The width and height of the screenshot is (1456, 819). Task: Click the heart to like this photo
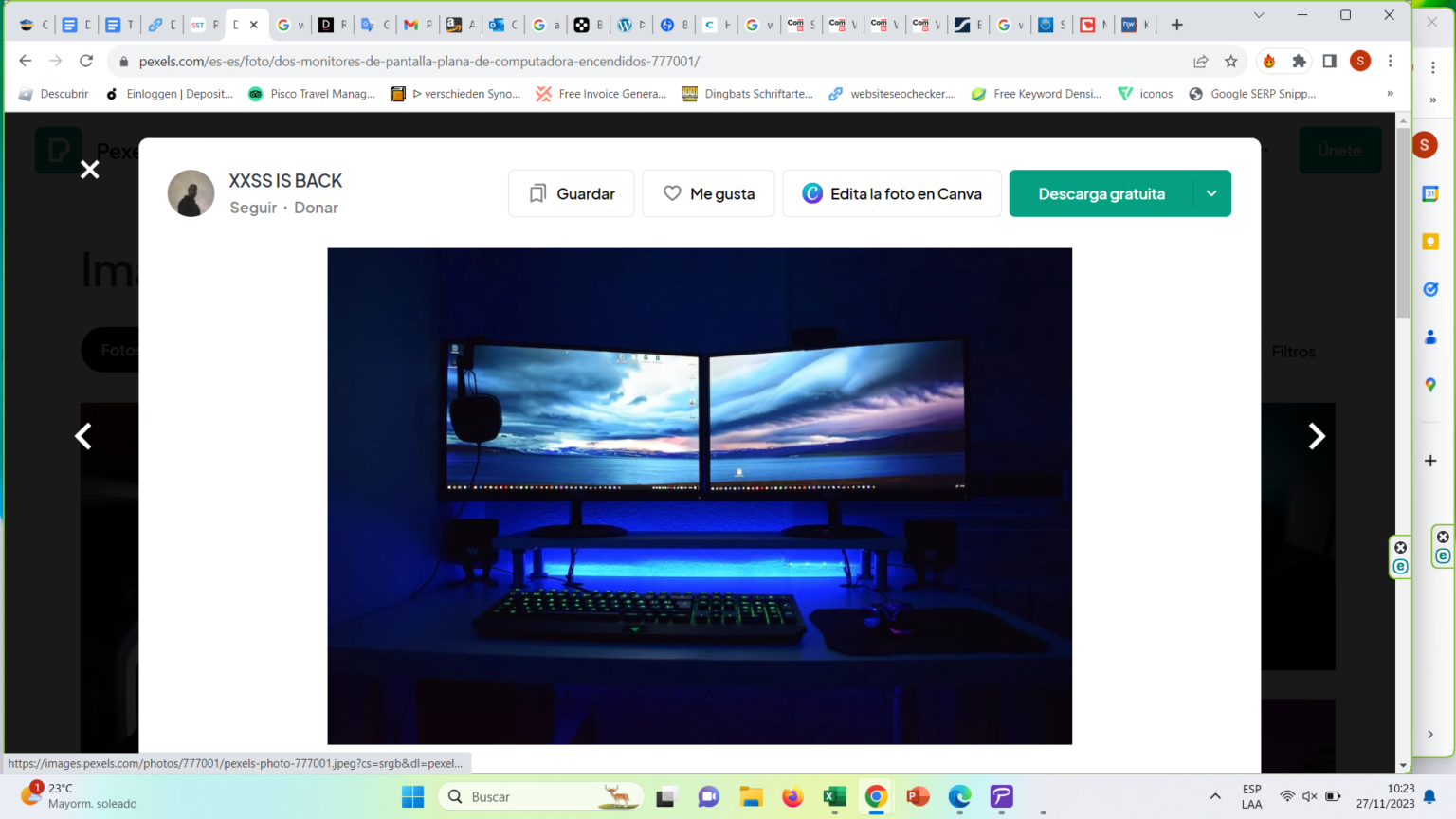coord(673,193)
